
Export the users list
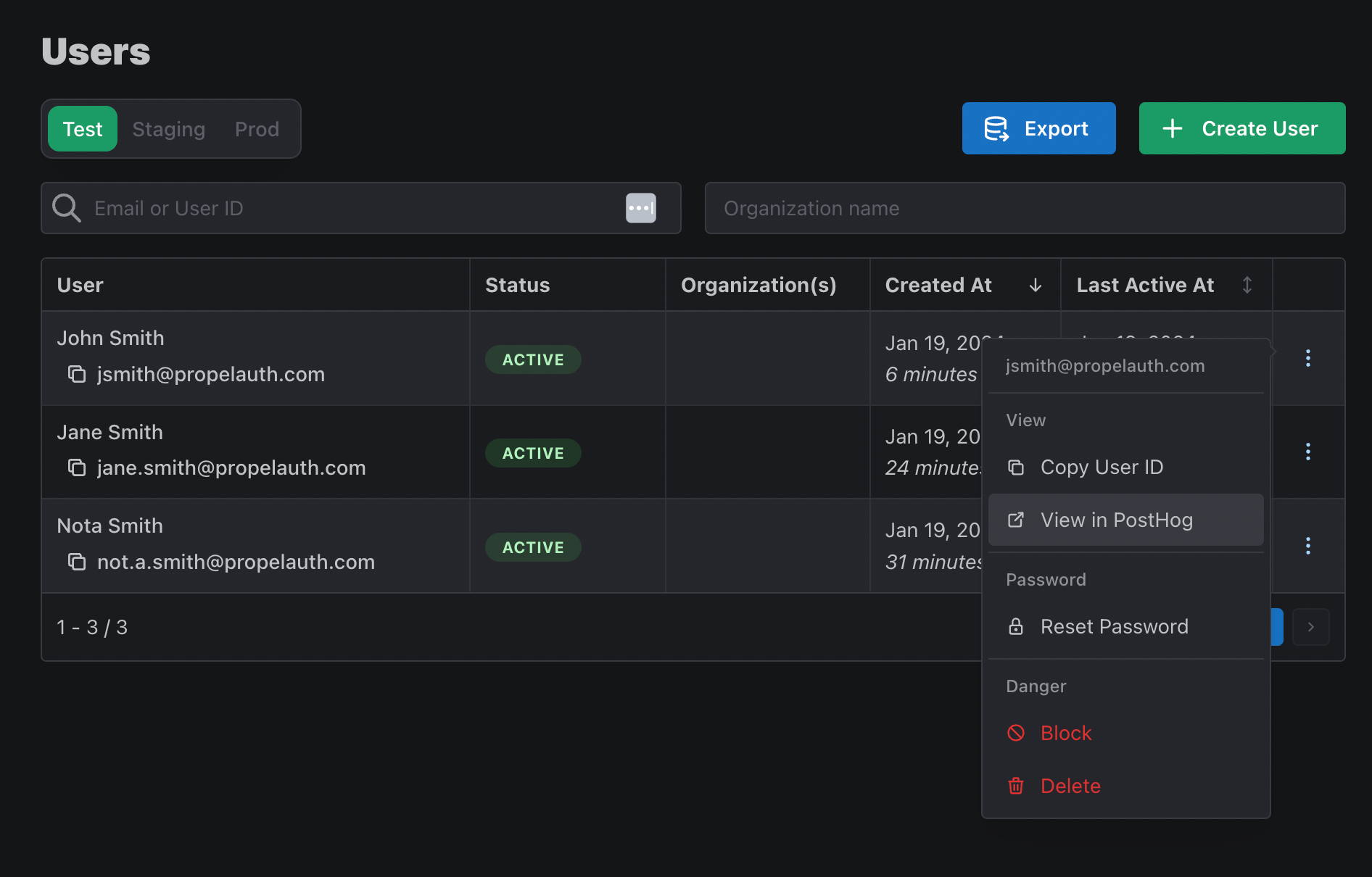pyautogui.click(x=1039, y=128)
